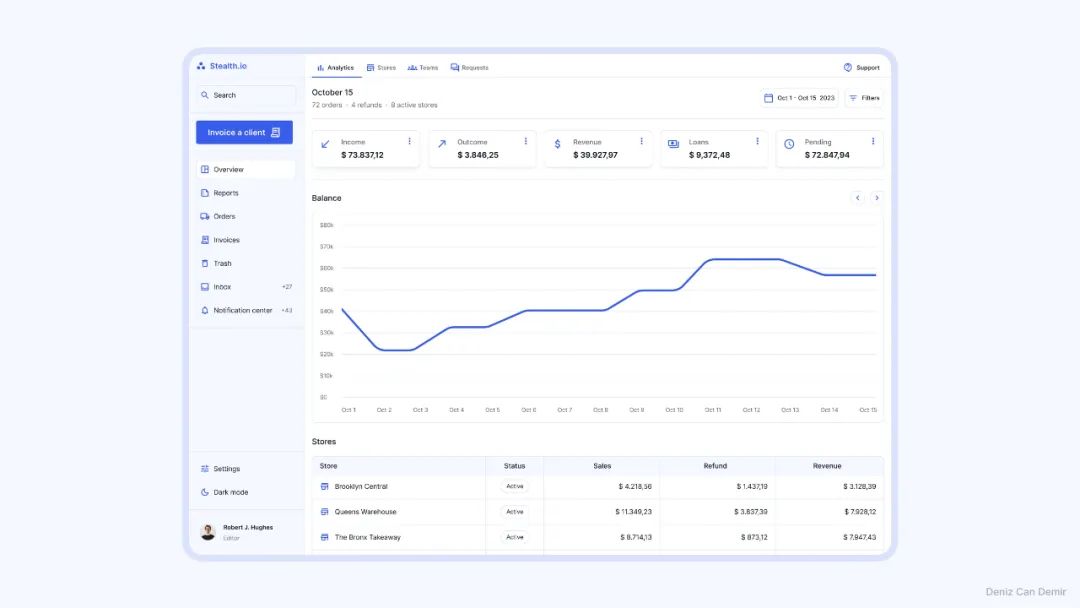Screen dimensions: 1080x608
Task: Click the Stealth.io logo icon
Action: (201, 66)
